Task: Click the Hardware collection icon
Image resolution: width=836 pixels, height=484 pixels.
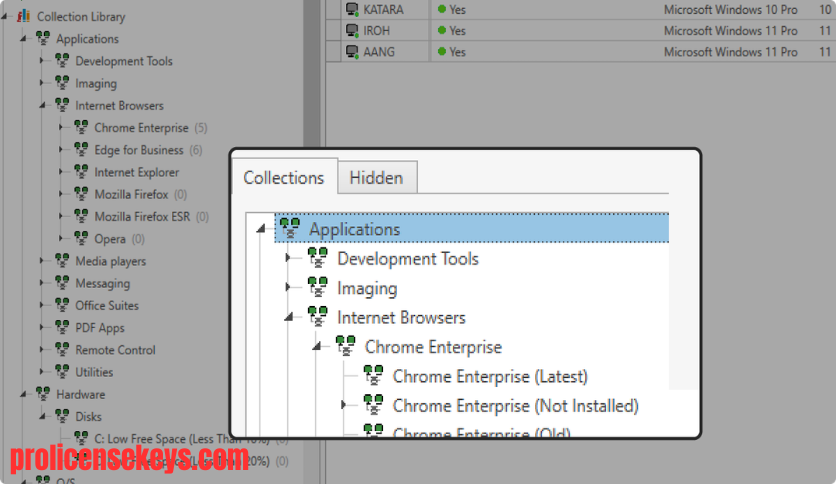Action: pyautogui.click(x=43, y=394)
